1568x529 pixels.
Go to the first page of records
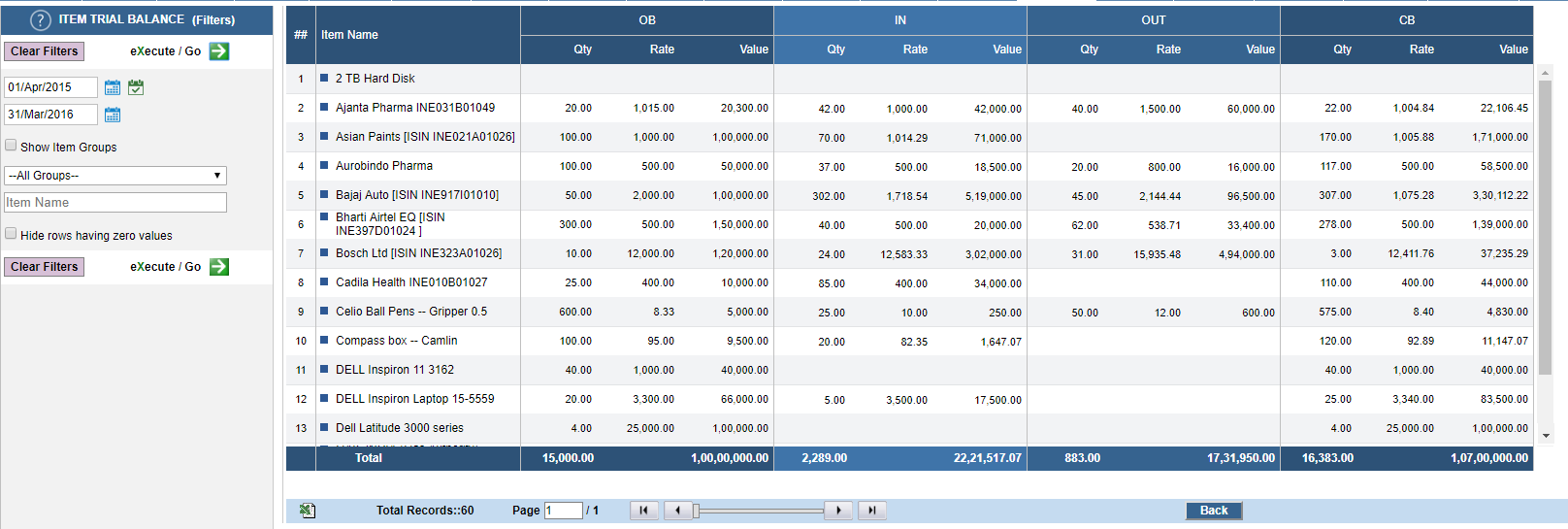[x=644, y=511]
